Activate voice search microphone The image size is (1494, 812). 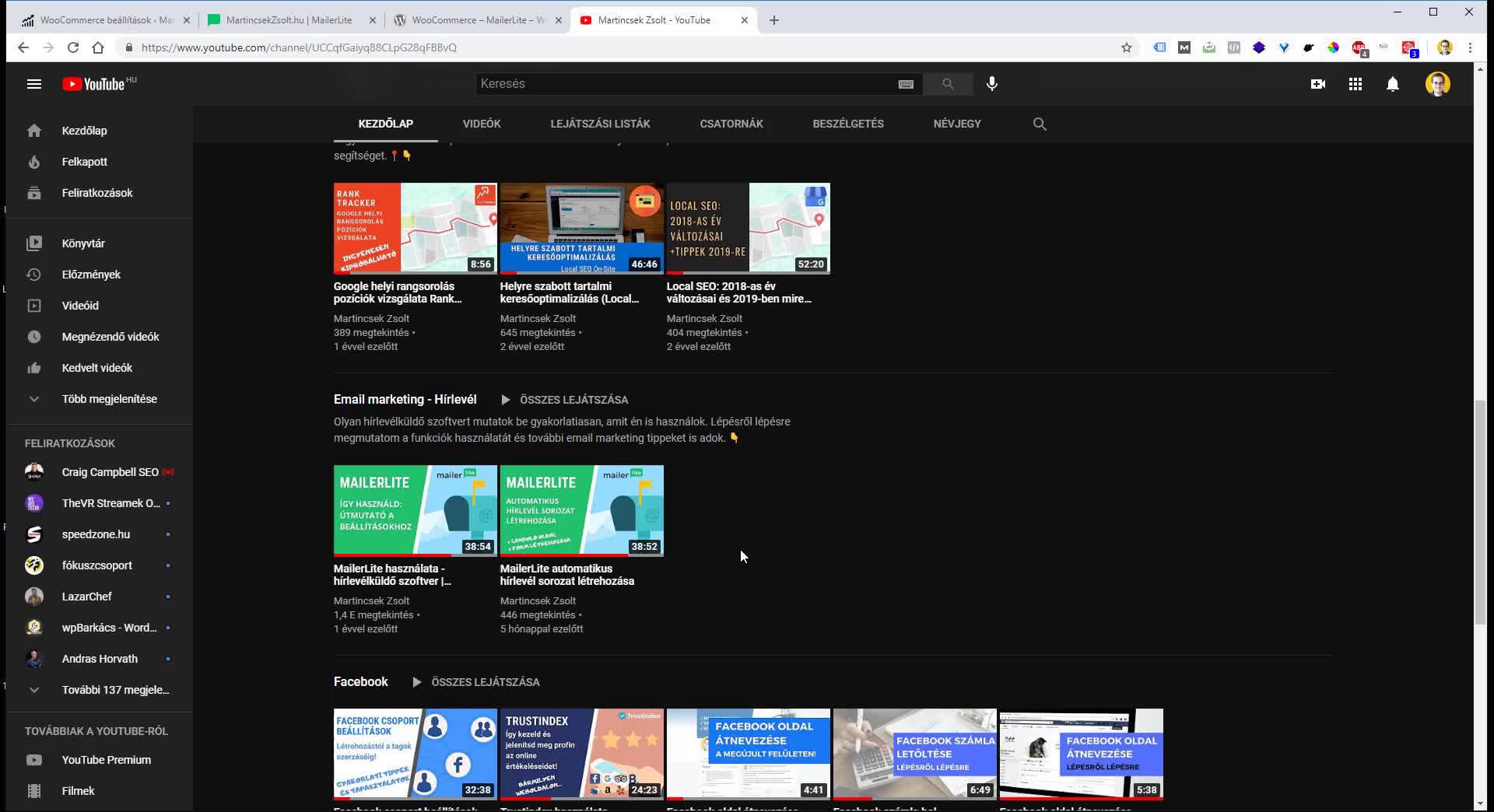[992, 84]
